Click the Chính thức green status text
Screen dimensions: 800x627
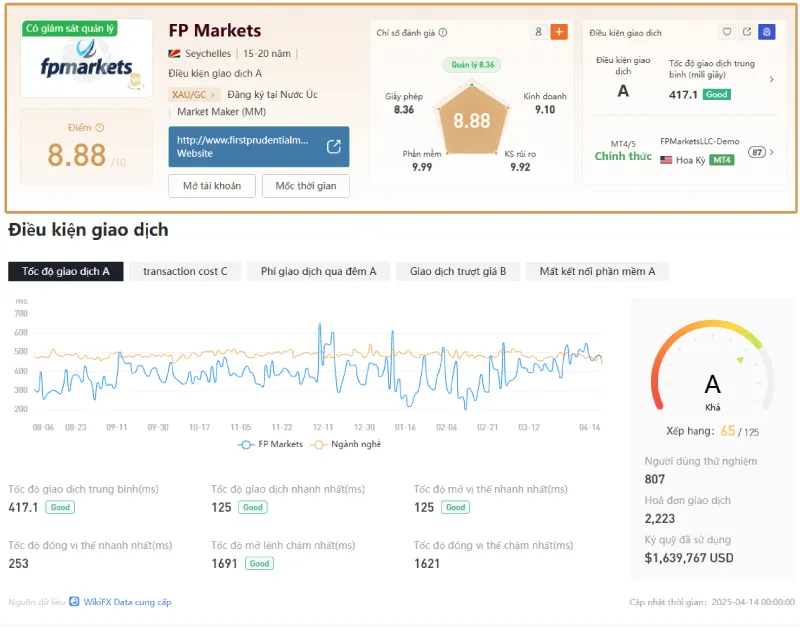click(x=623, y=156)
